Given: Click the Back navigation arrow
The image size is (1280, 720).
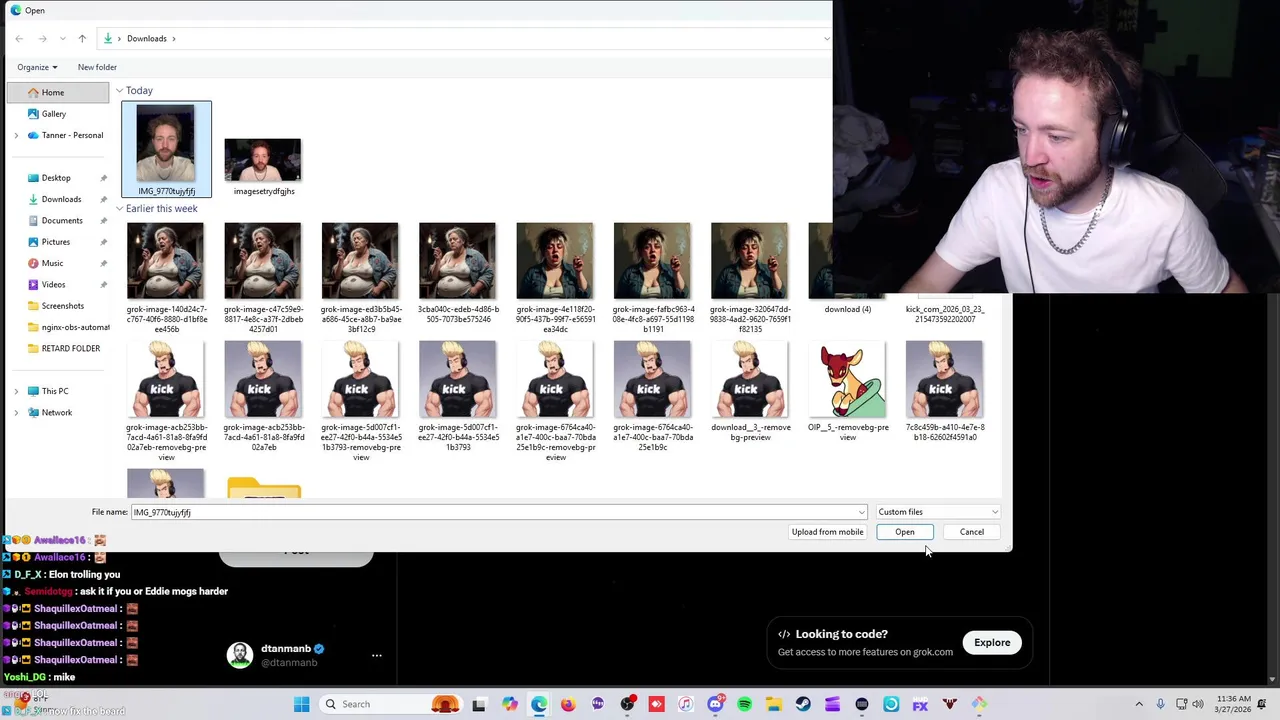Looking at the screenshot, I should pyautogui.click(x=19, y=38).
